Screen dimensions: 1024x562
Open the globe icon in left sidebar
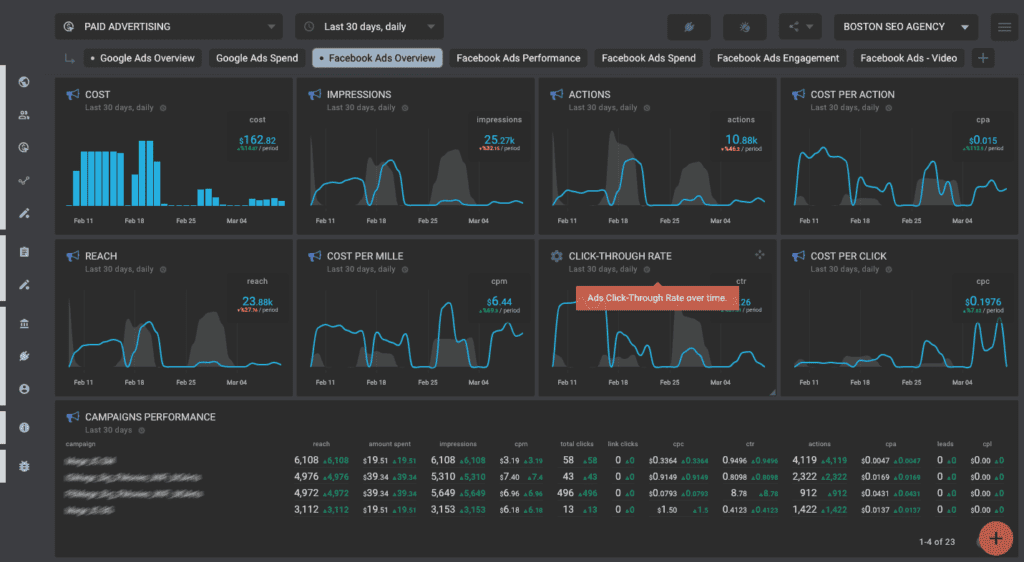[x=24, y=82]
